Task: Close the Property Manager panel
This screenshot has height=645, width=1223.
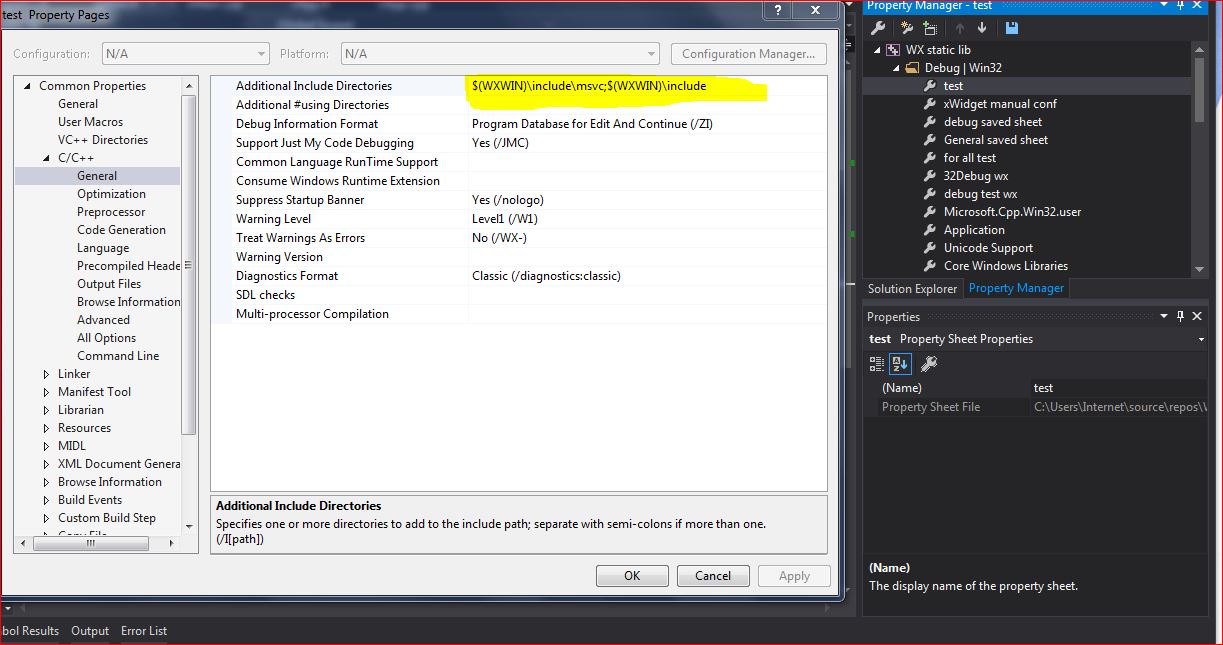Action: pos(1196,6)
